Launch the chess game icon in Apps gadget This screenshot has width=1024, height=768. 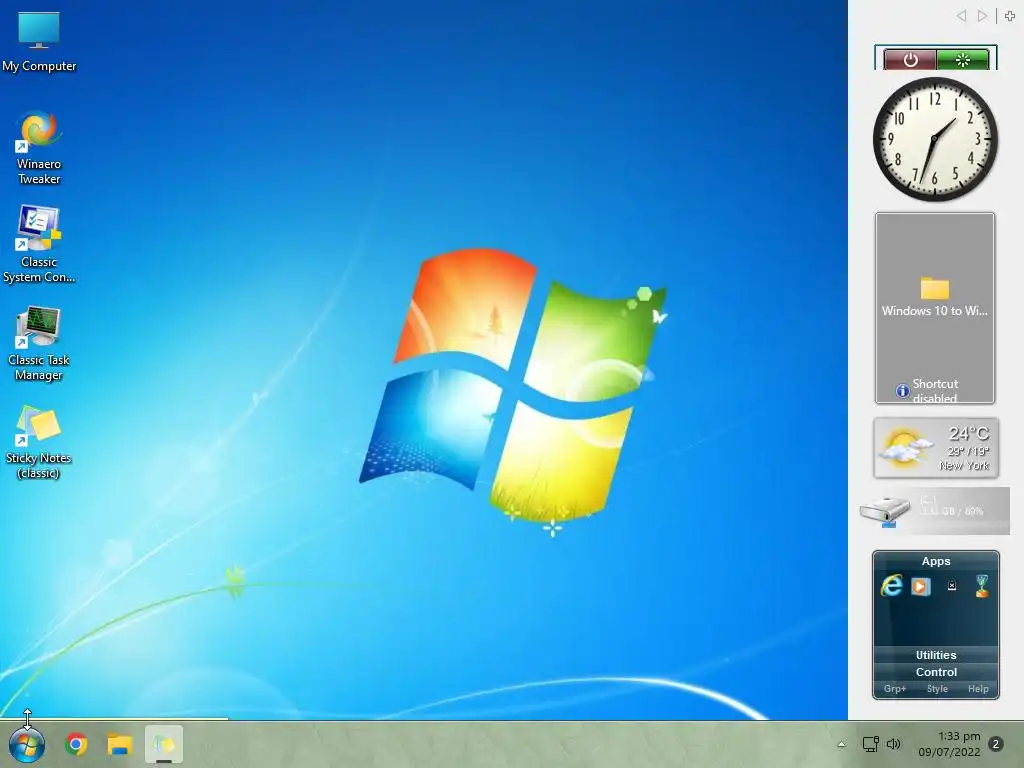click(x=982, y=586)
